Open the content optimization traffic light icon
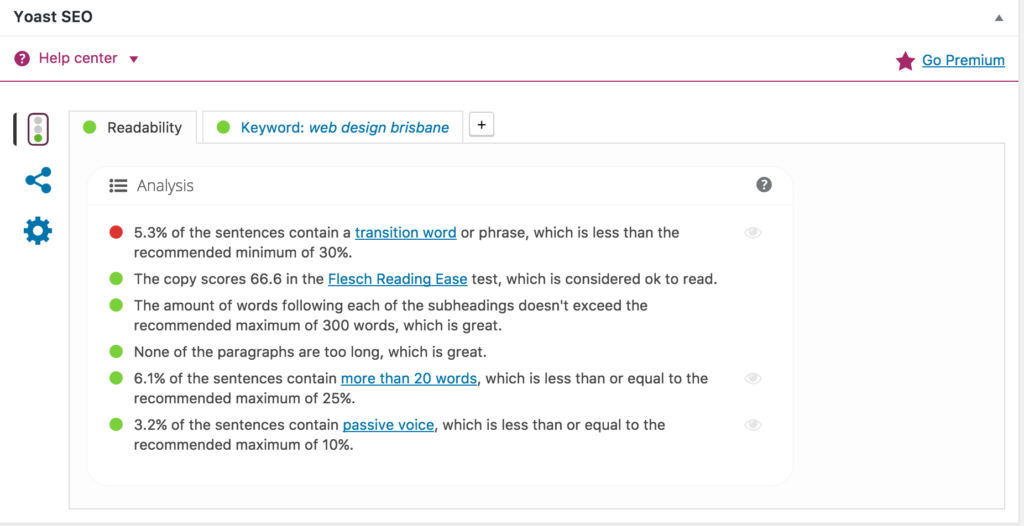1024x526 pixels. (38, 129)
